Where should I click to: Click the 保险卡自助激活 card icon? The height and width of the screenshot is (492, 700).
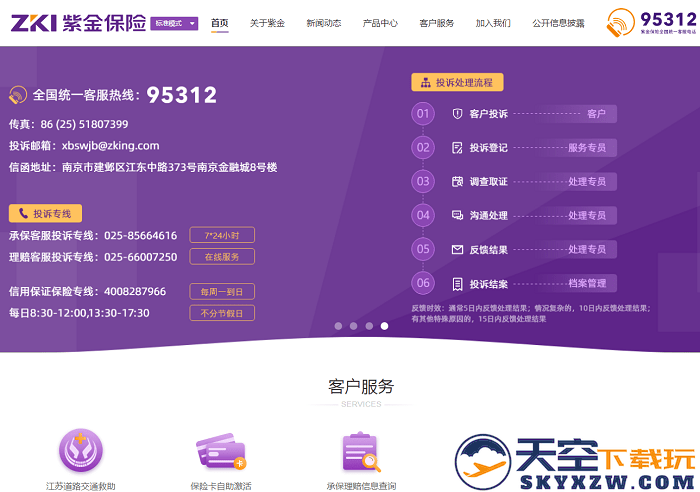pos(221,451)
